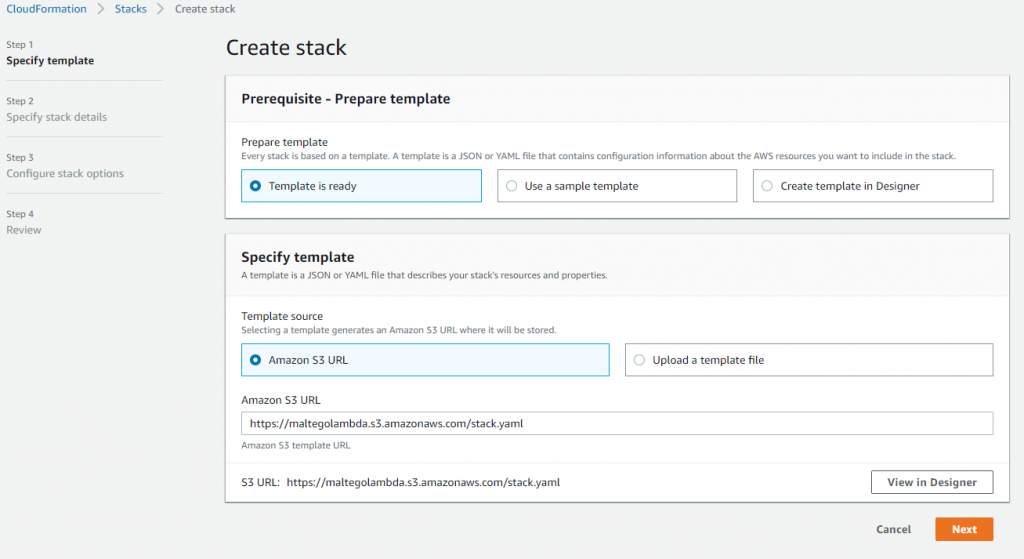This screenshot has width=1024, height=559.
Task: Pick Amazon S3 URL as template source
Action: pos(425,360)
